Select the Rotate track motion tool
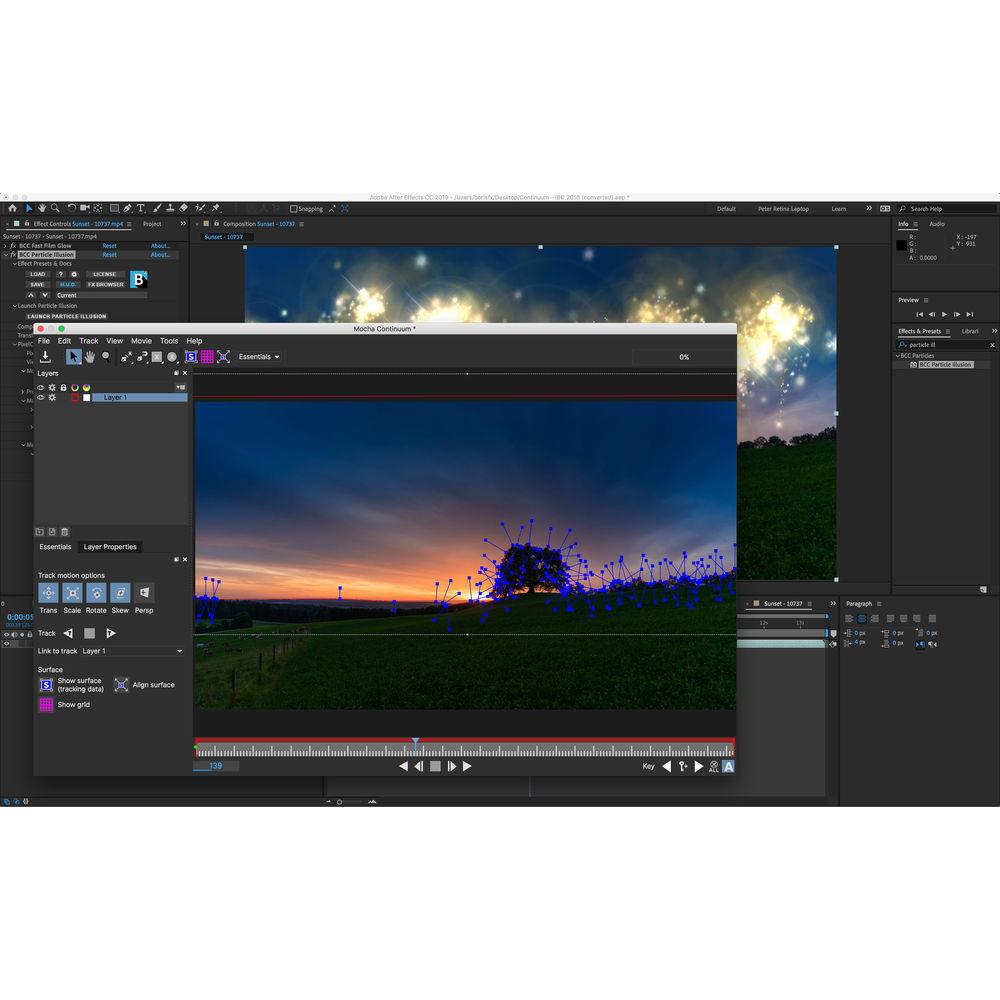This screenshot has height=1000, width=1000. click(x=96, y=593)
